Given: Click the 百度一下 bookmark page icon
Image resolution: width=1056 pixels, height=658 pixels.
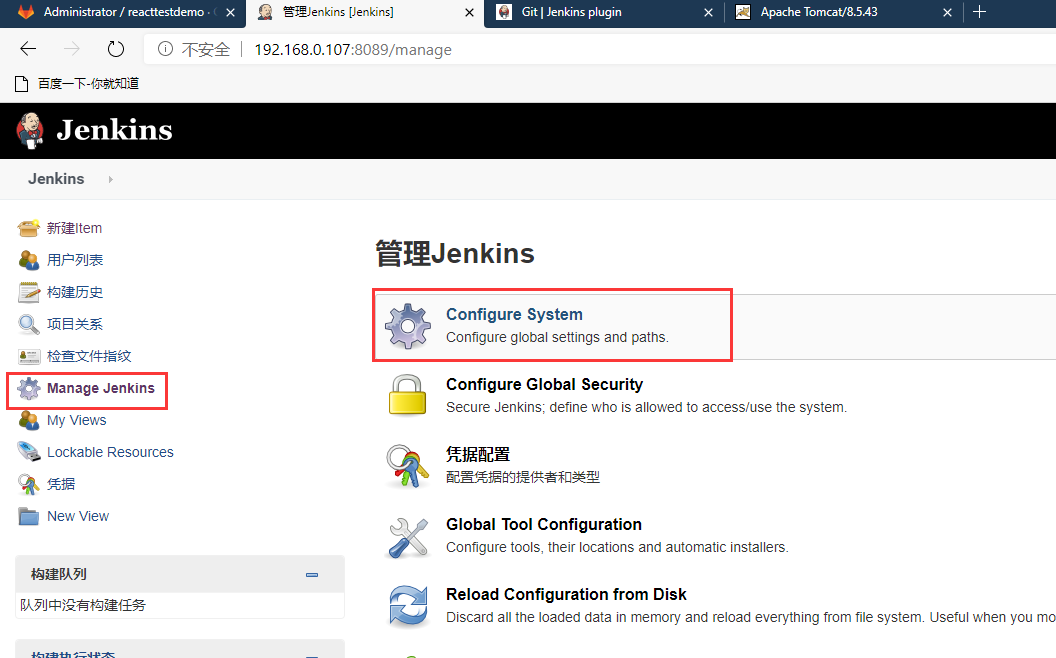Looking at the screenshot, I should [x=22, y=84].
